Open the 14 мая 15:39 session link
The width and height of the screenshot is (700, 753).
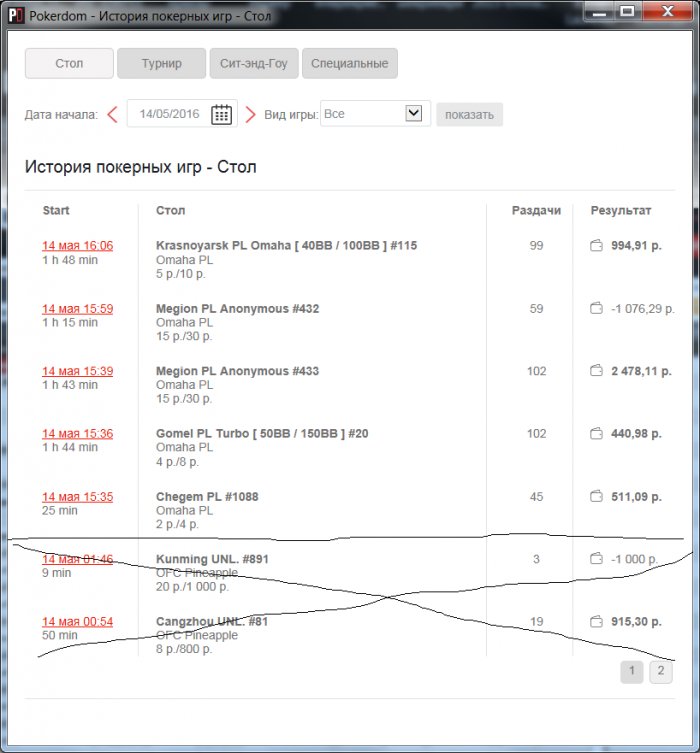(x=77, y=371)
